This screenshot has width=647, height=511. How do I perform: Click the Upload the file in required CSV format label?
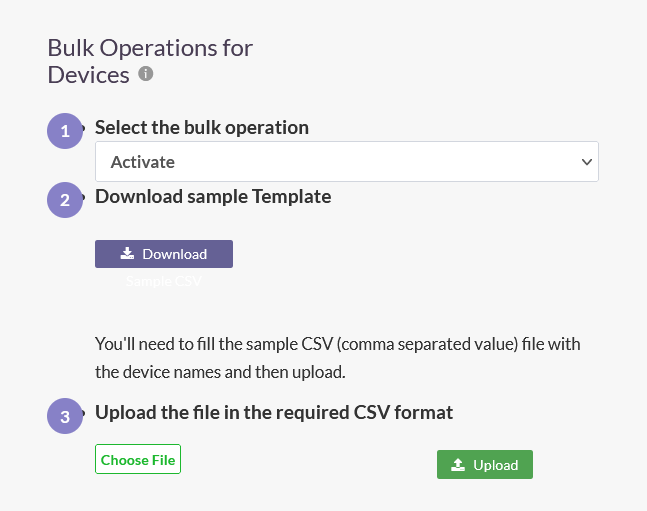point(274,412)
